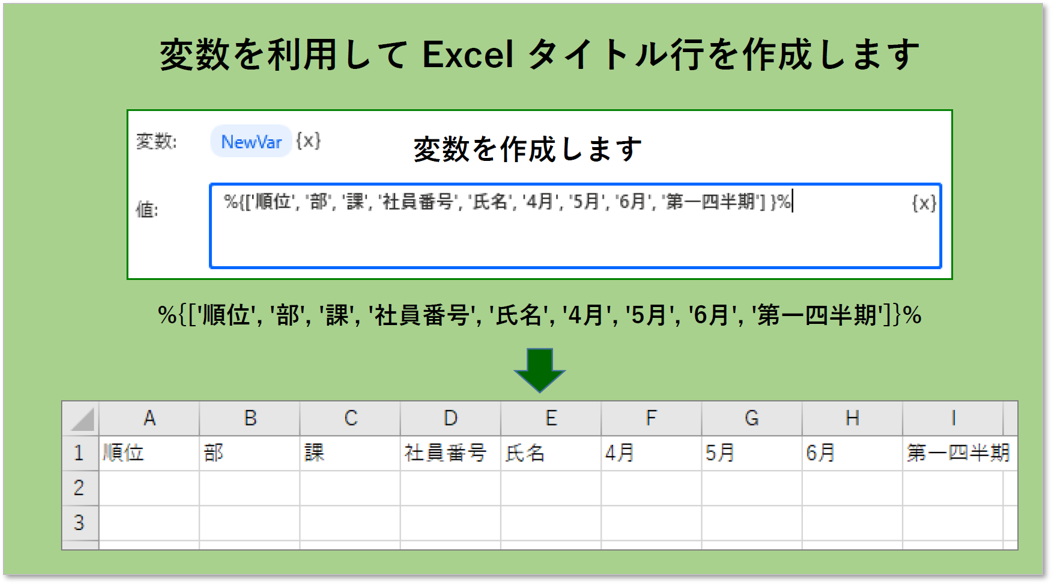
Task: Click cell containing 氏名
Action: pyautogui.click(x=551, y=453)
